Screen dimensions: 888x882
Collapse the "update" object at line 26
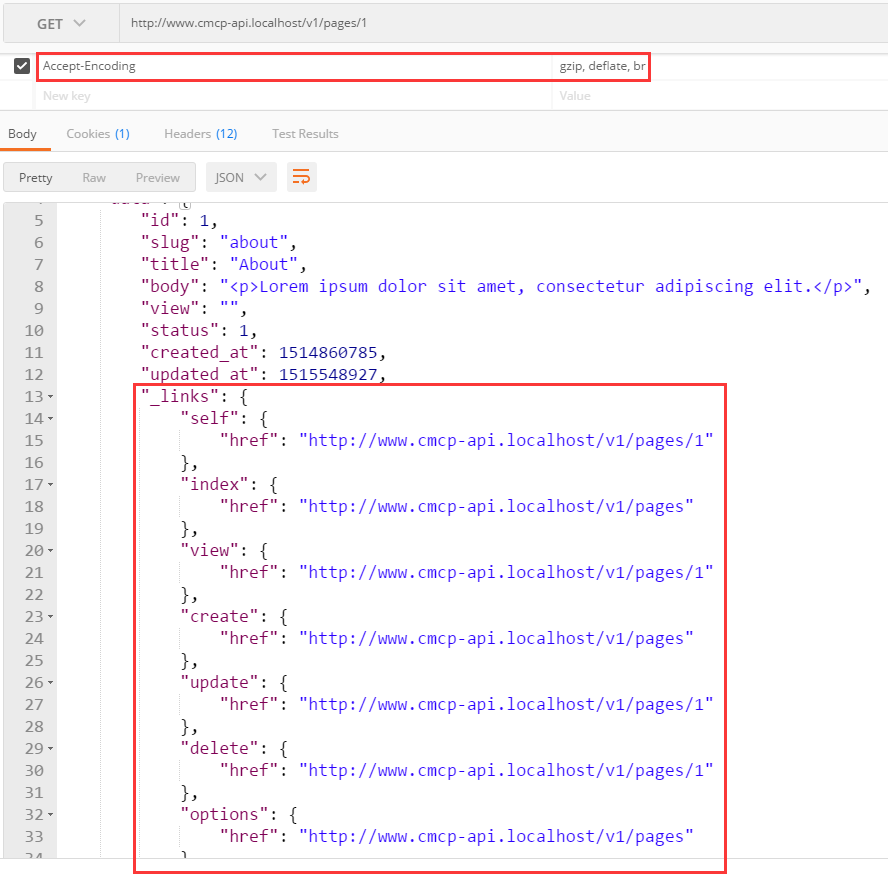[50, 683]
